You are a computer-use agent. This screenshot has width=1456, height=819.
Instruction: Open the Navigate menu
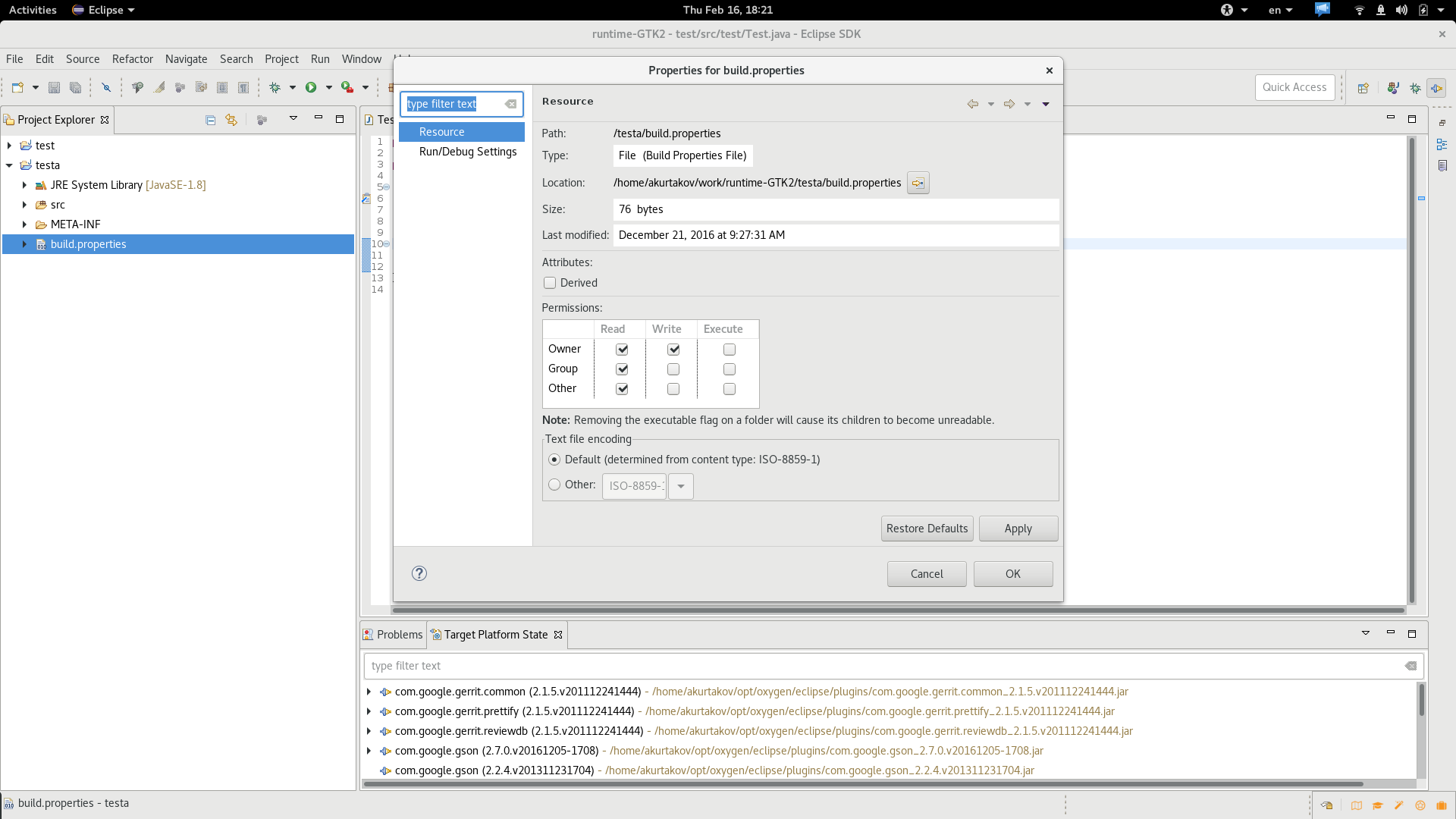coord(186,59)
